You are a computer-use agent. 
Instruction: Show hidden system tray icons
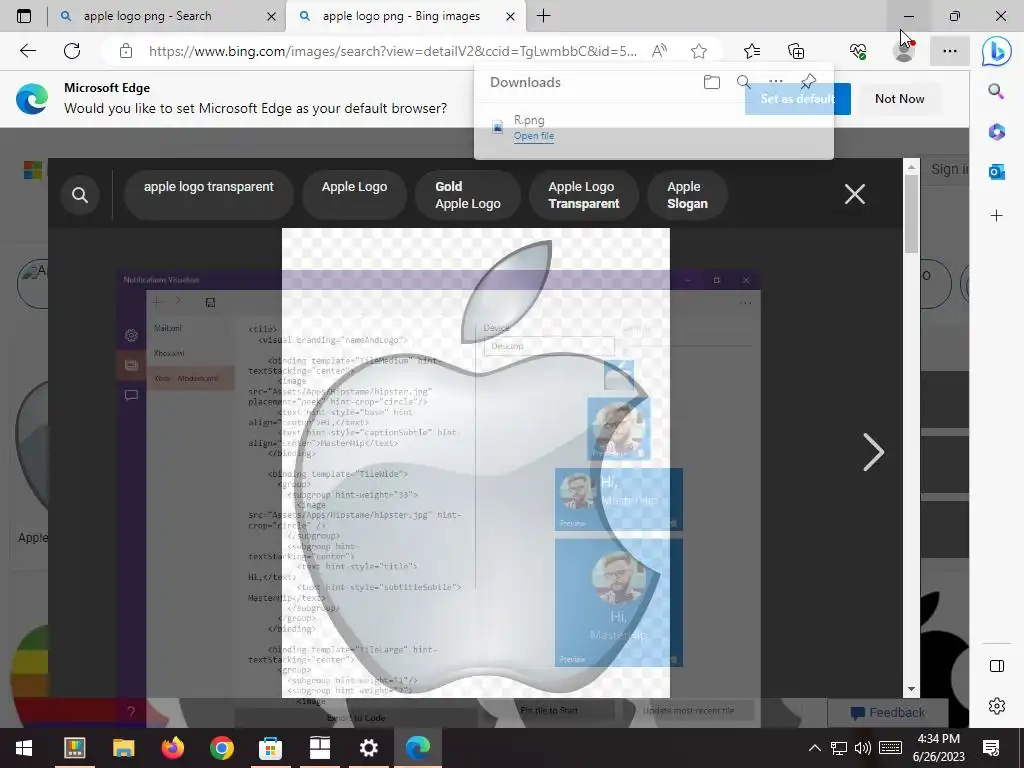click(x=814, y=748)
